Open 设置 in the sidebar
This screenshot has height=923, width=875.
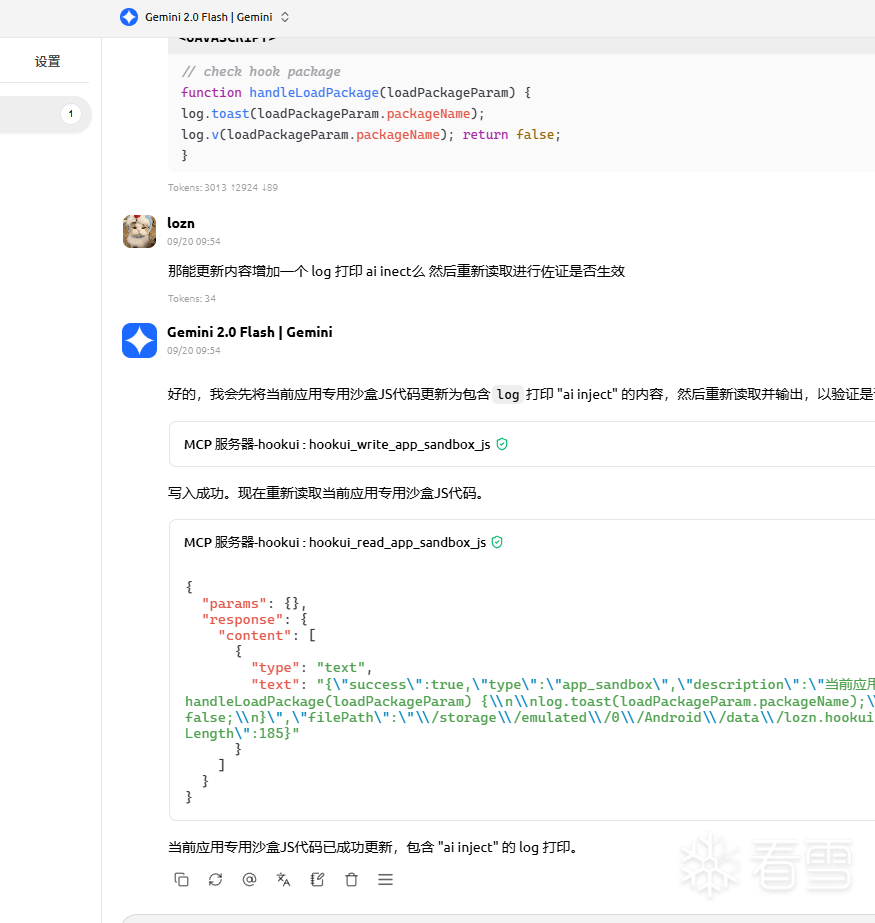[47, 61]
